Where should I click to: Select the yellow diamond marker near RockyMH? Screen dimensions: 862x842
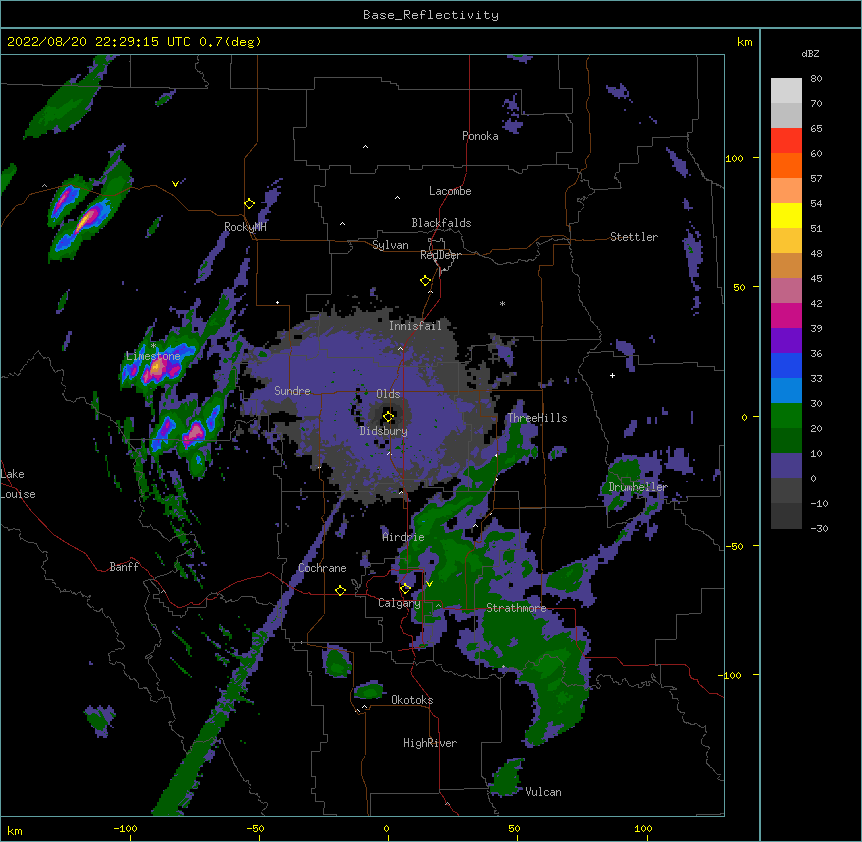tap(249, 204)
